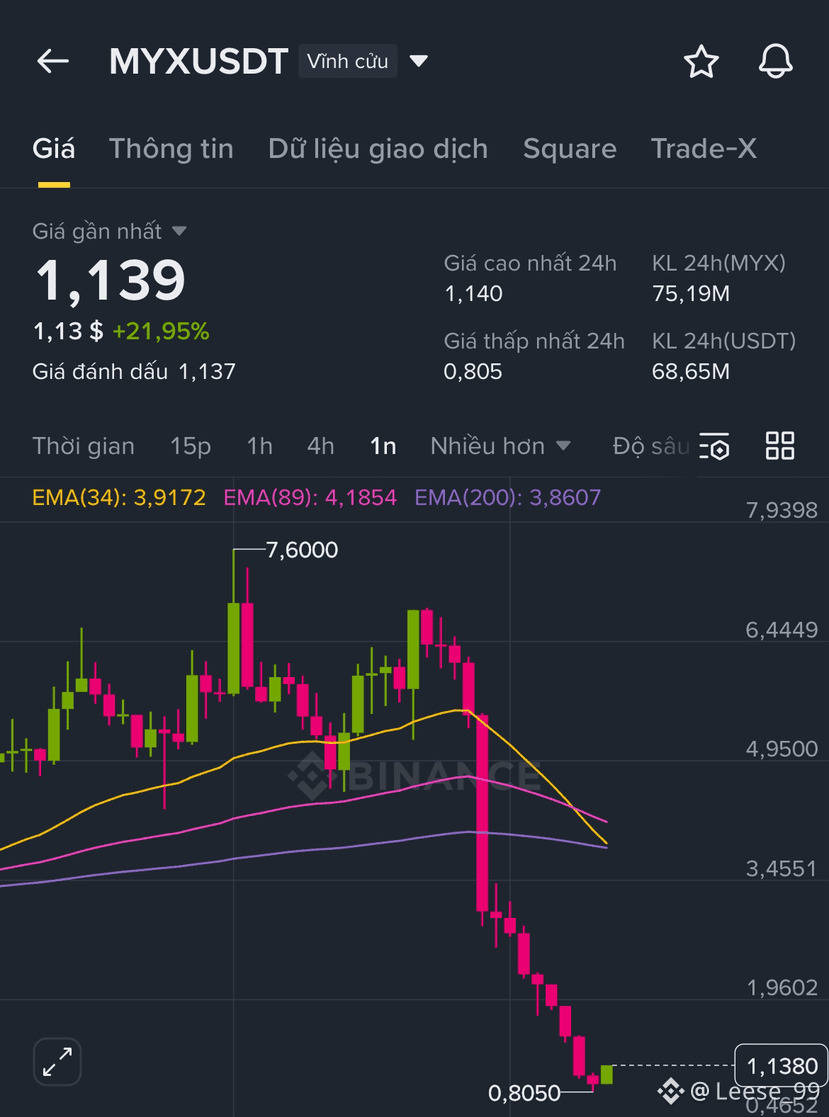Tap the current price tag 1,1380

pos(782,1066)
